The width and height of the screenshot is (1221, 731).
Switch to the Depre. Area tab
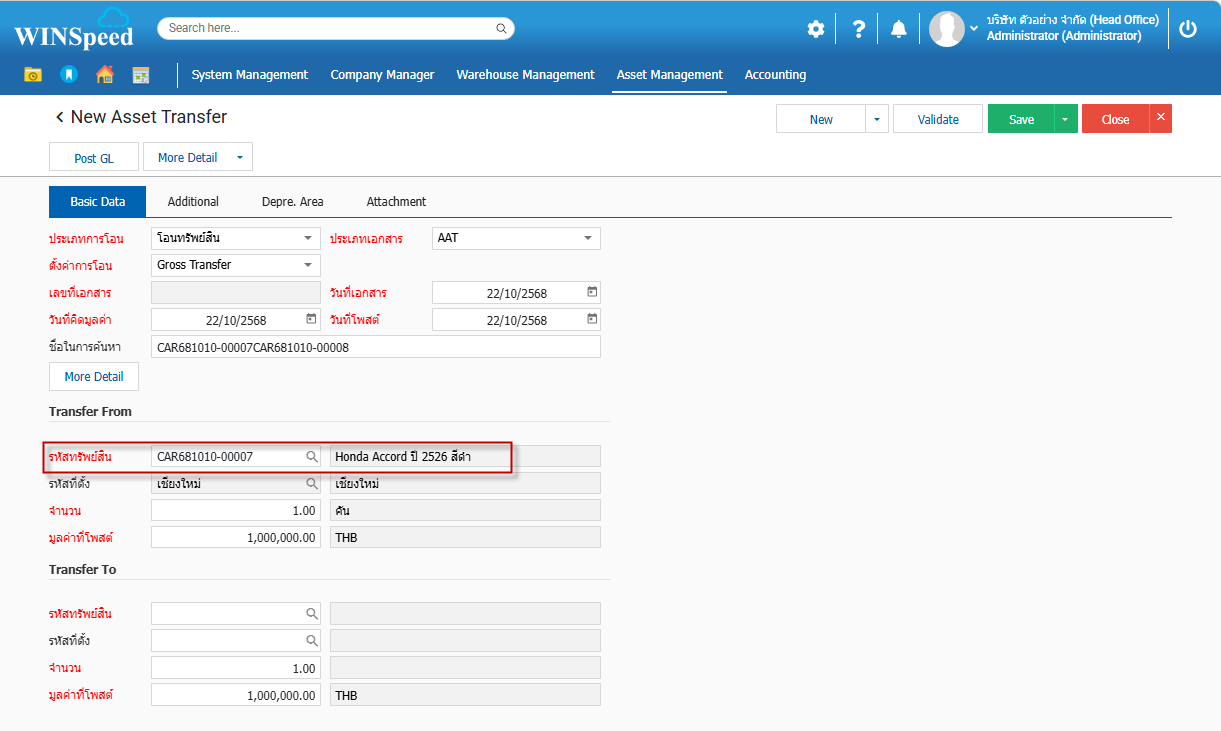tap(292, 201)
